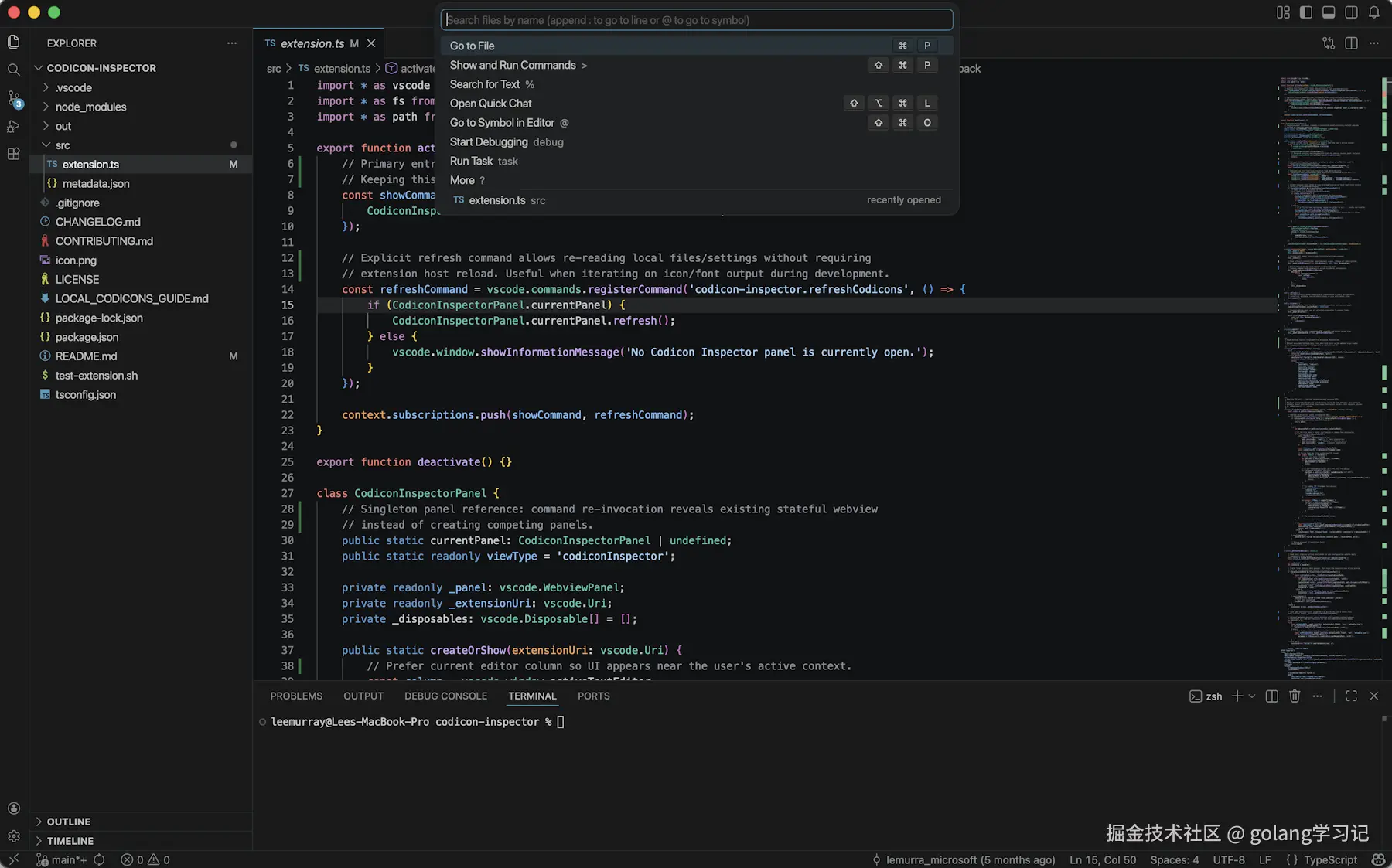Toggle the bottom Panel visibility
Viewport: 1392px width, 868px height.
pos(1329,12)
